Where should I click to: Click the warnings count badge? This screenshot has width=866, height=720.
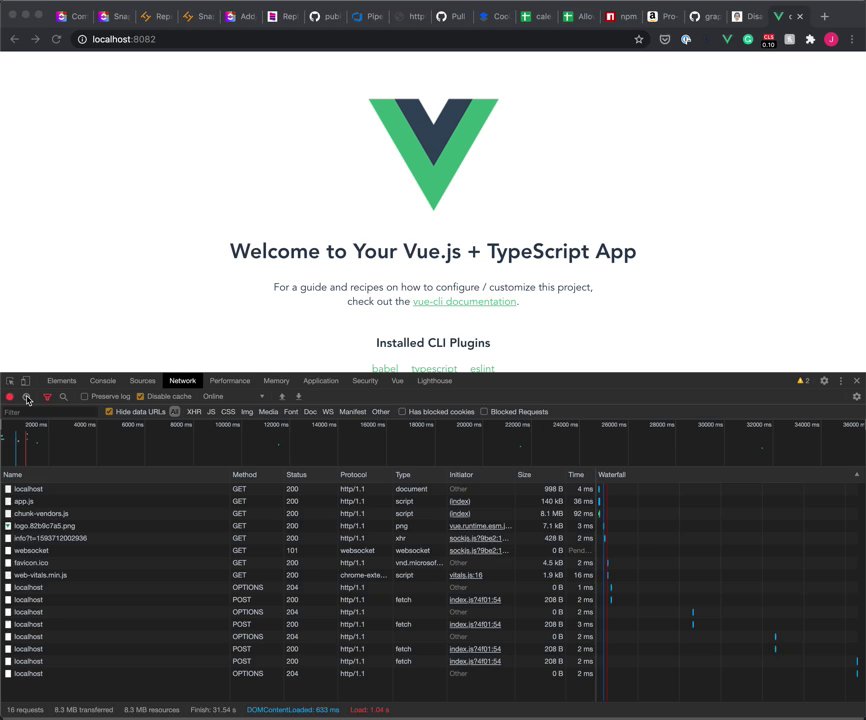click(x=804, y=381)
